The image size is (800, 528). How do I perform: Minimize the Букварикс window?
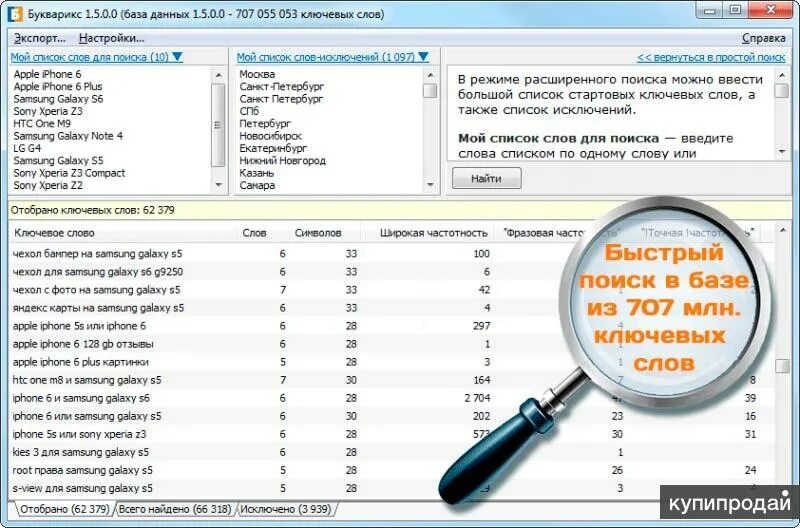click(x=711, y=10)
